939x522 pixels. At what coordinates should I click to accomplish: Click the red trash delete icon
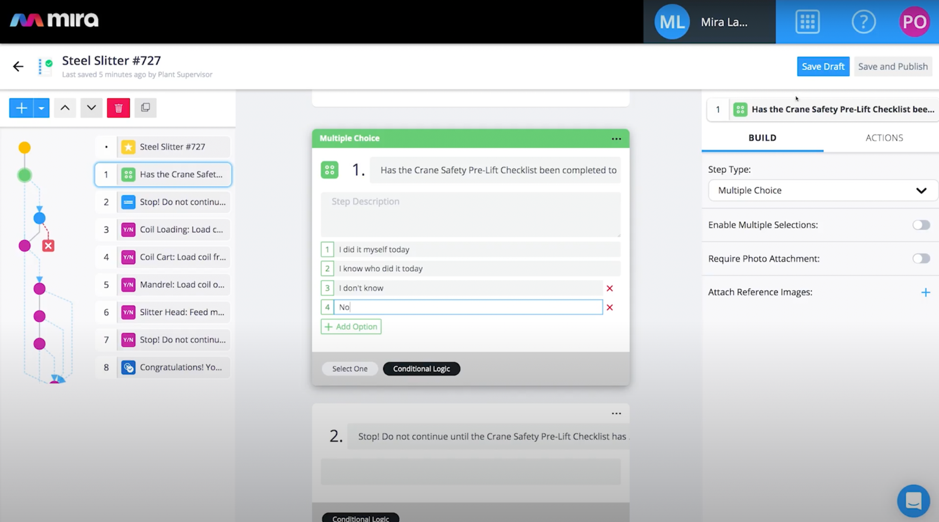(119, 108)
